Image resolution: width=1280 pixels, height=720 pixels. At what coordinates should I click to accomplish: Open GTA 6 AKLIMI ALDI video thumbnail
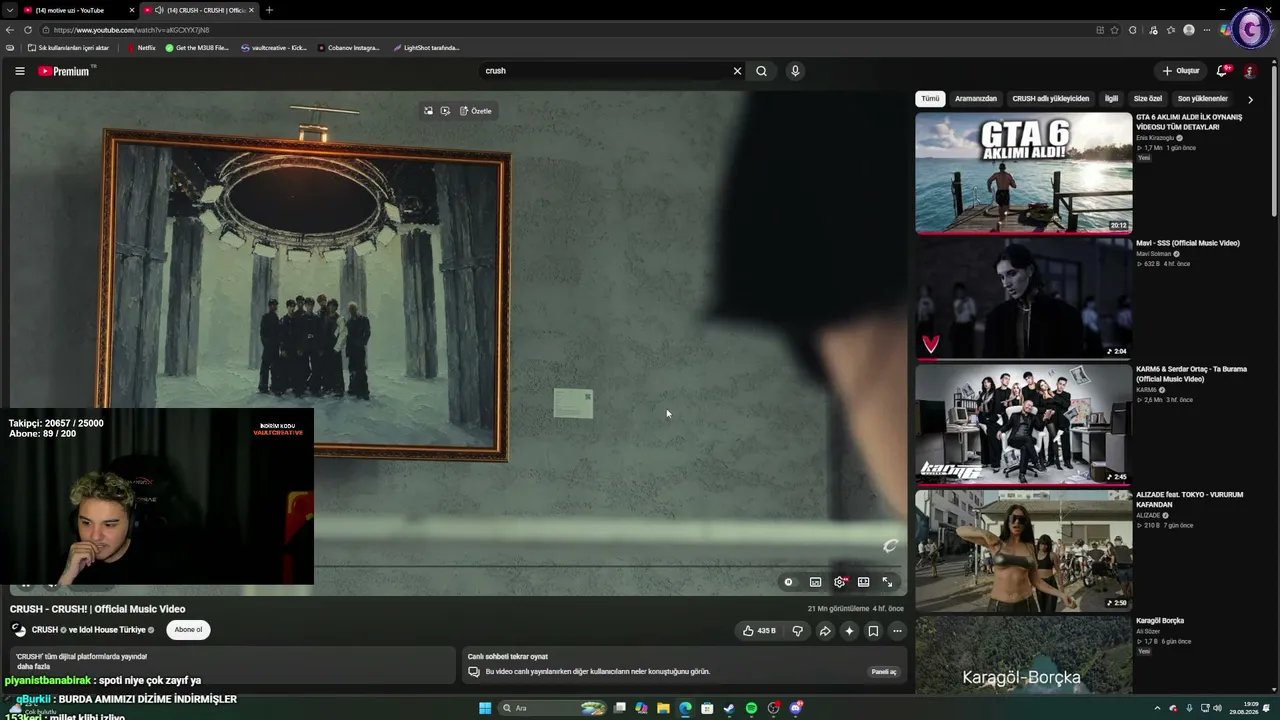(1024, 172)
